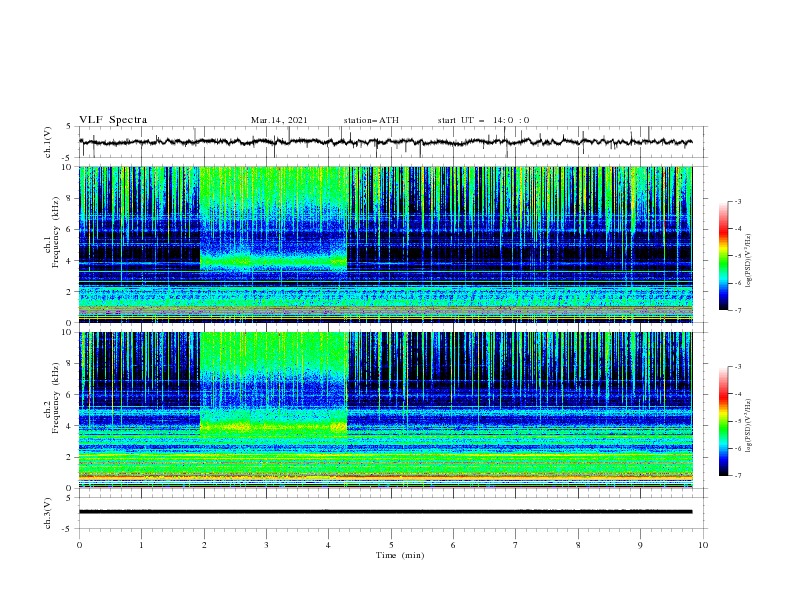Click time axis tick label "1"

click(141, 545)
